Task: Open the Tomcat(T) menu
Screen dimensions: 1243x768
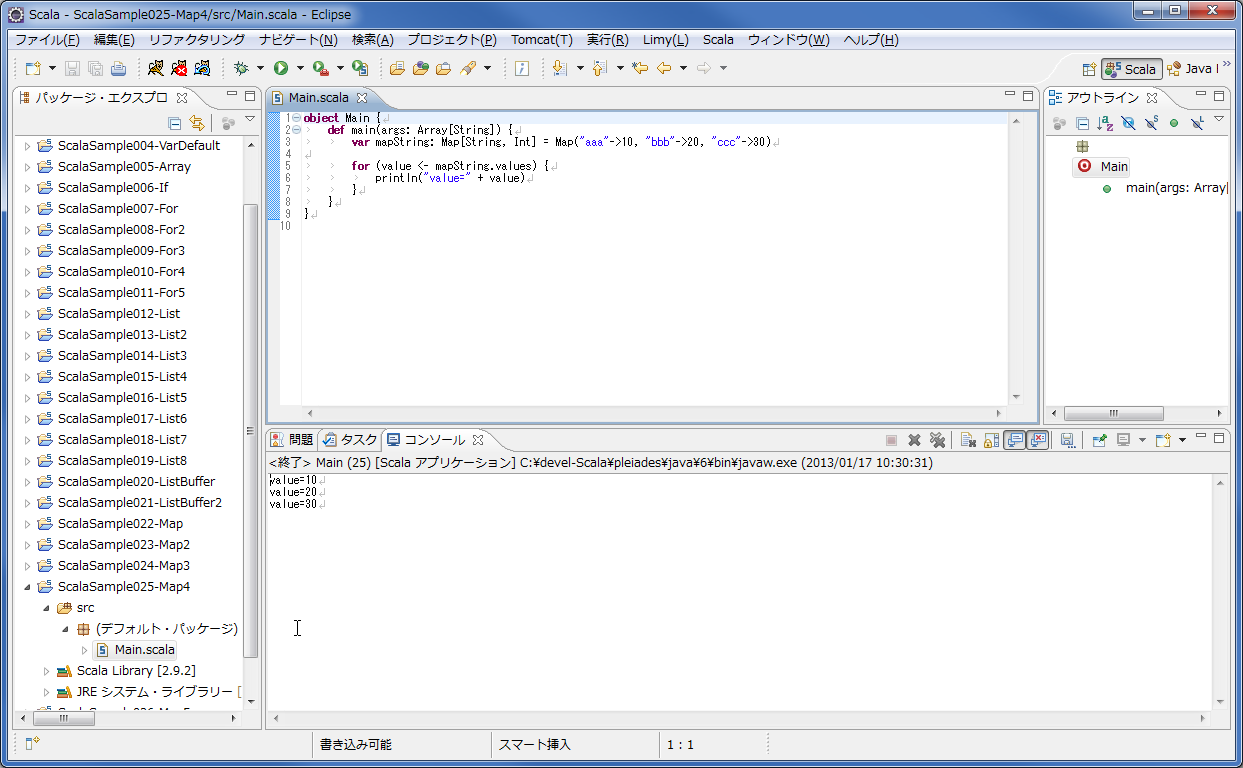Action: (x=540, y=40)
